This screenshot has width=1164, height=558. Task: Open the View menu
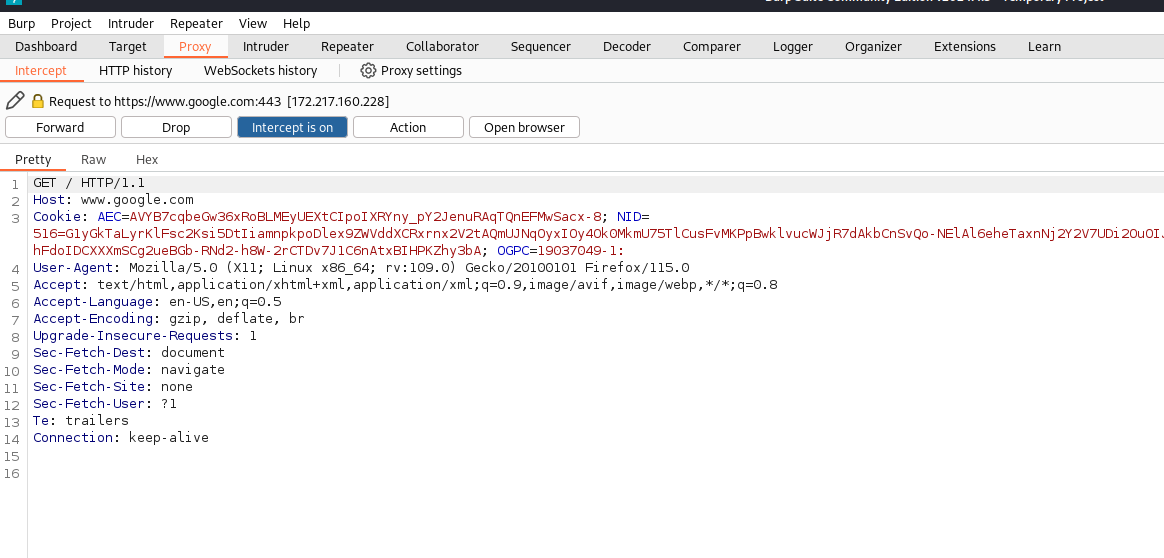coord(253,24)
